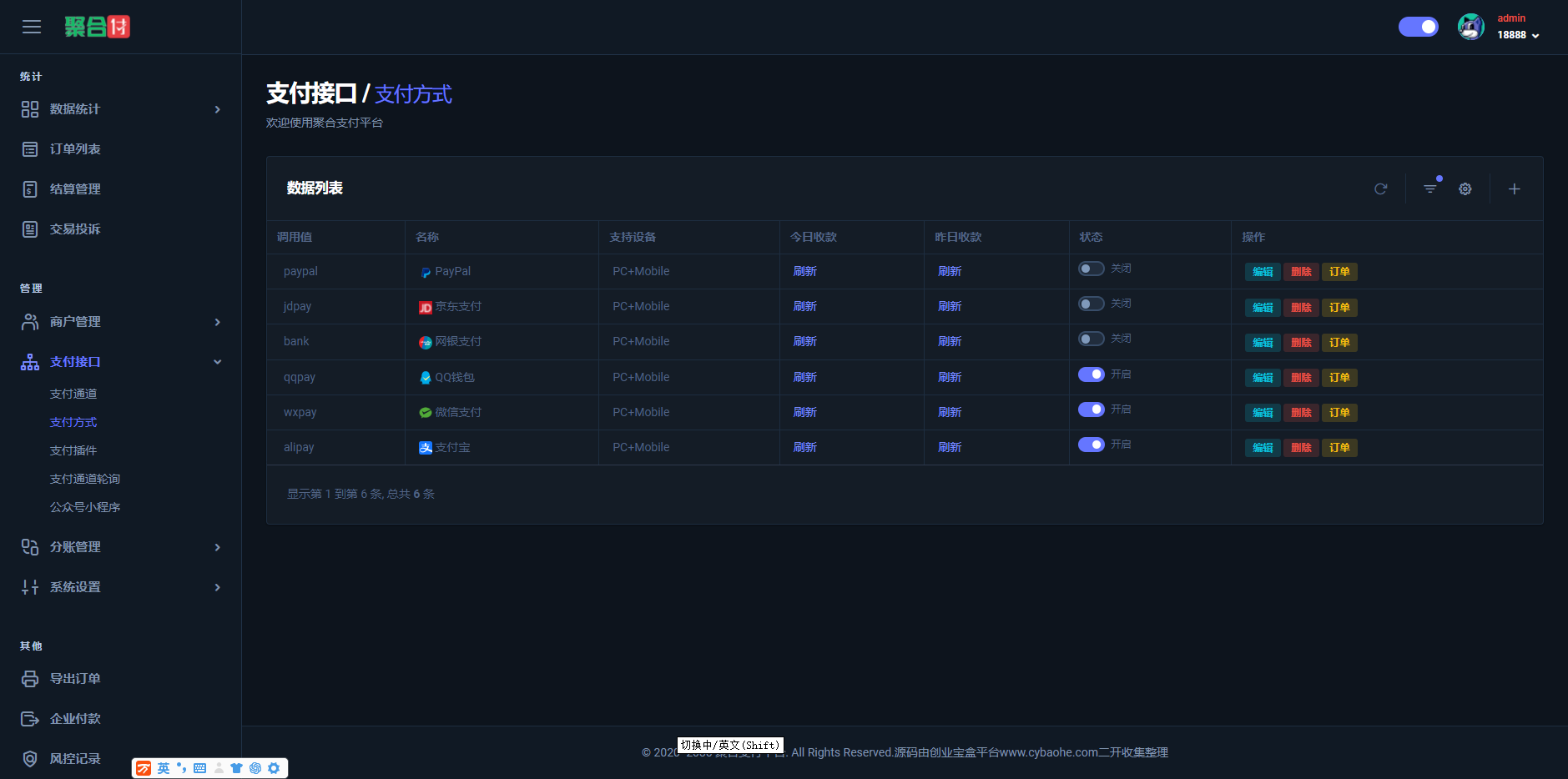Click the admin avatar image
Screen dimensions: 1568x779
coord(1470,27)
